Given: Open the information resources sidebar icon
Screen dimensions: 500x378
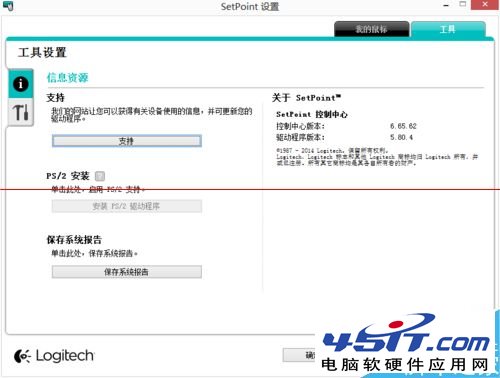Looking at the screenshot, I should pos(21,83).
